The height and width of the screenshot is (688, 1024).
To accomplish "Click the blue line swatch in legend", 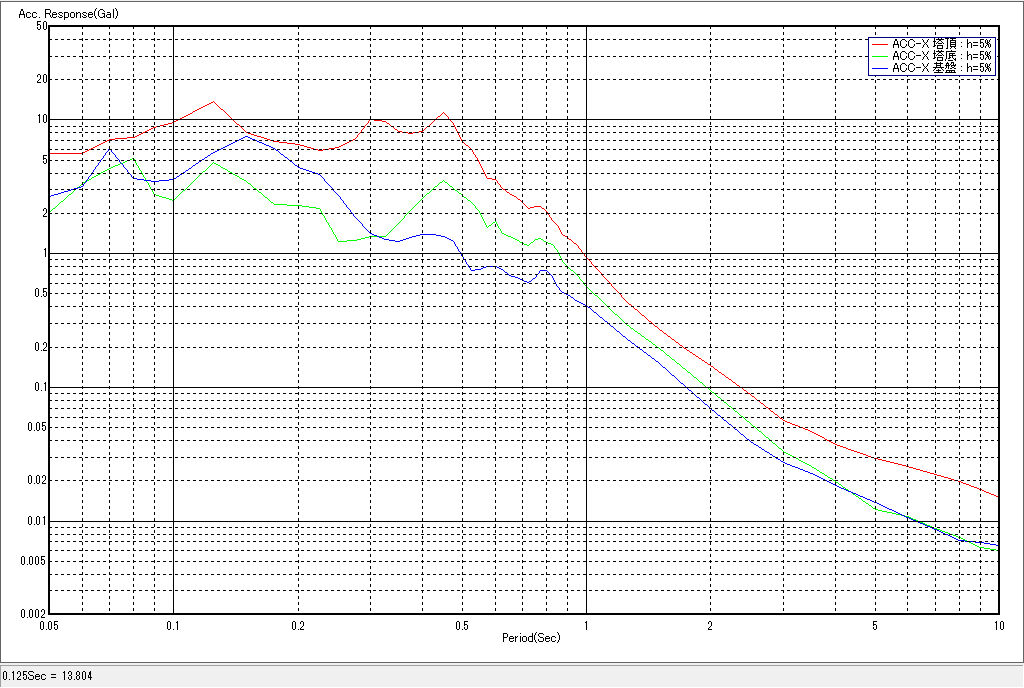I will point(879,68).
